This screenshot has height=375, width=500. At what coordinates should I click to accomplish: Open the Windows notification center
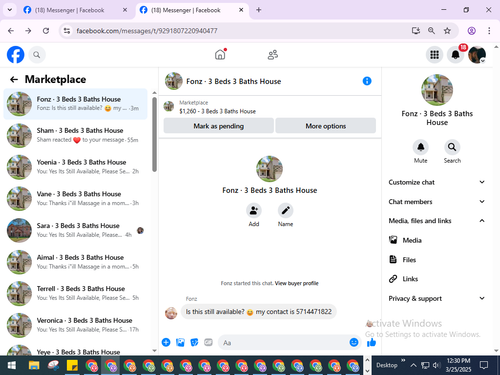pos(484,365)
